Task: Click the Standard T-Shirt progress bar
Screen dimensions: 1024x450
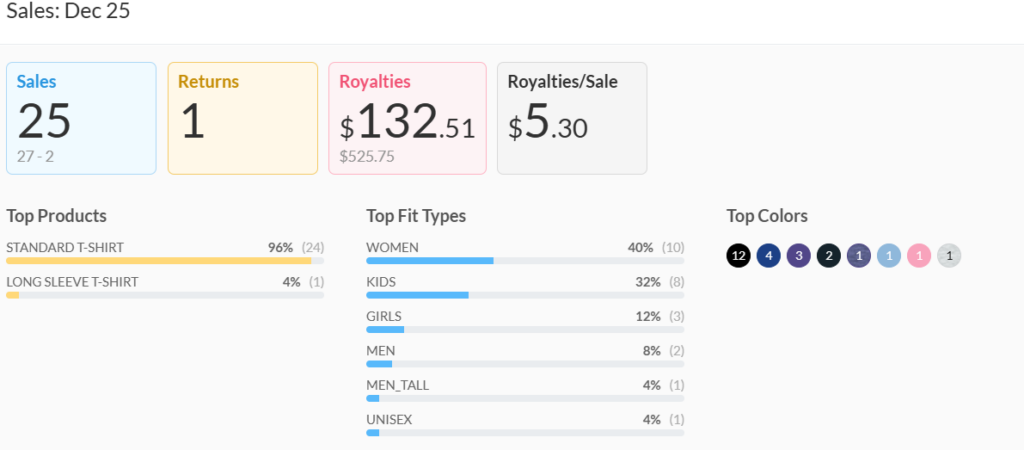Action: click(x=165, y=261)
